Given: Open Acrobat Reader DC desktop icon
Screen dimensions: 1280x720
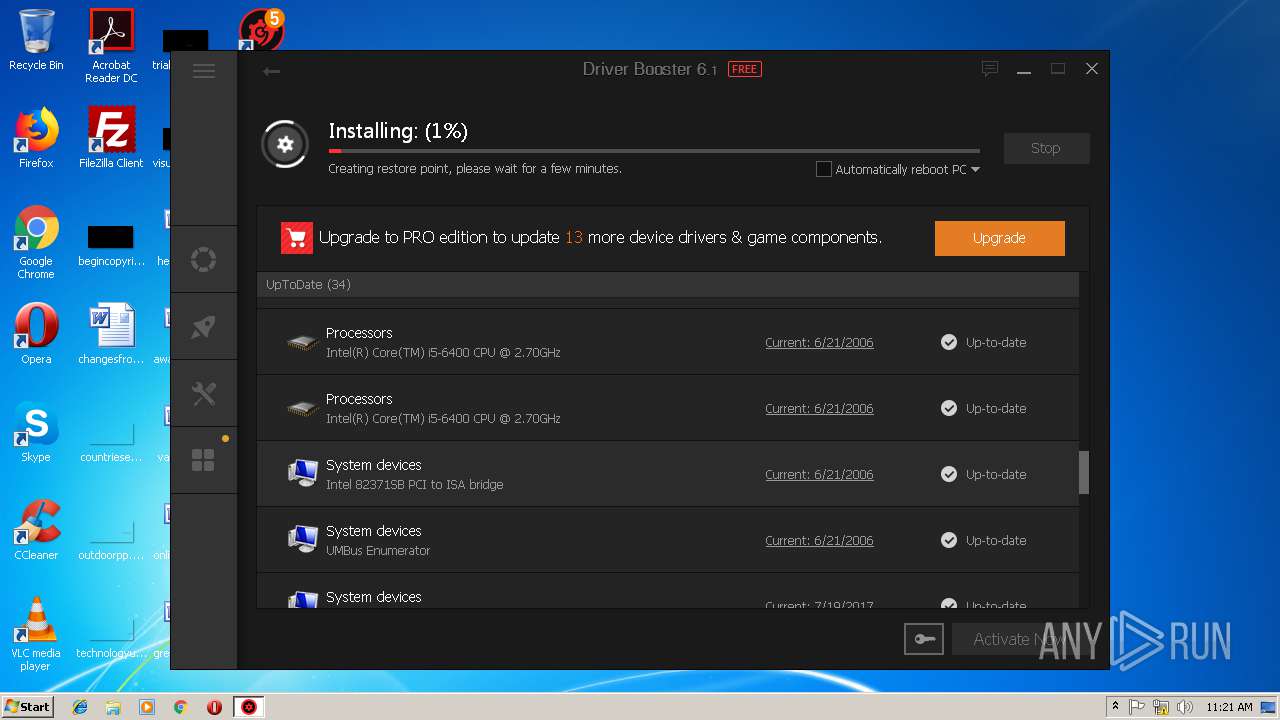Looking at the screenshot, I should pos(111,46).
